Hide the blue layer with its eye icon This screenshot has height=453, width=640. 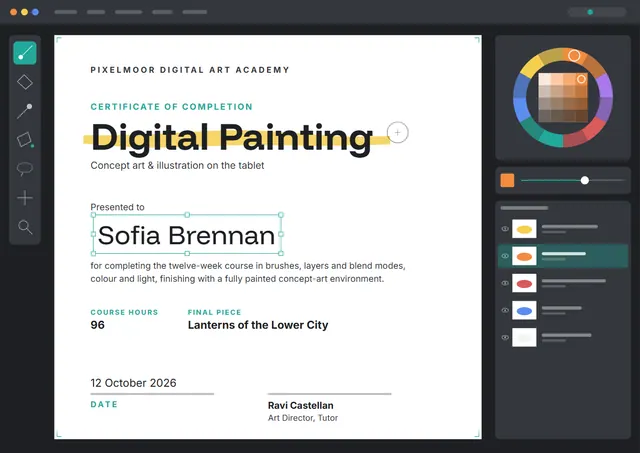coord(505,310)
